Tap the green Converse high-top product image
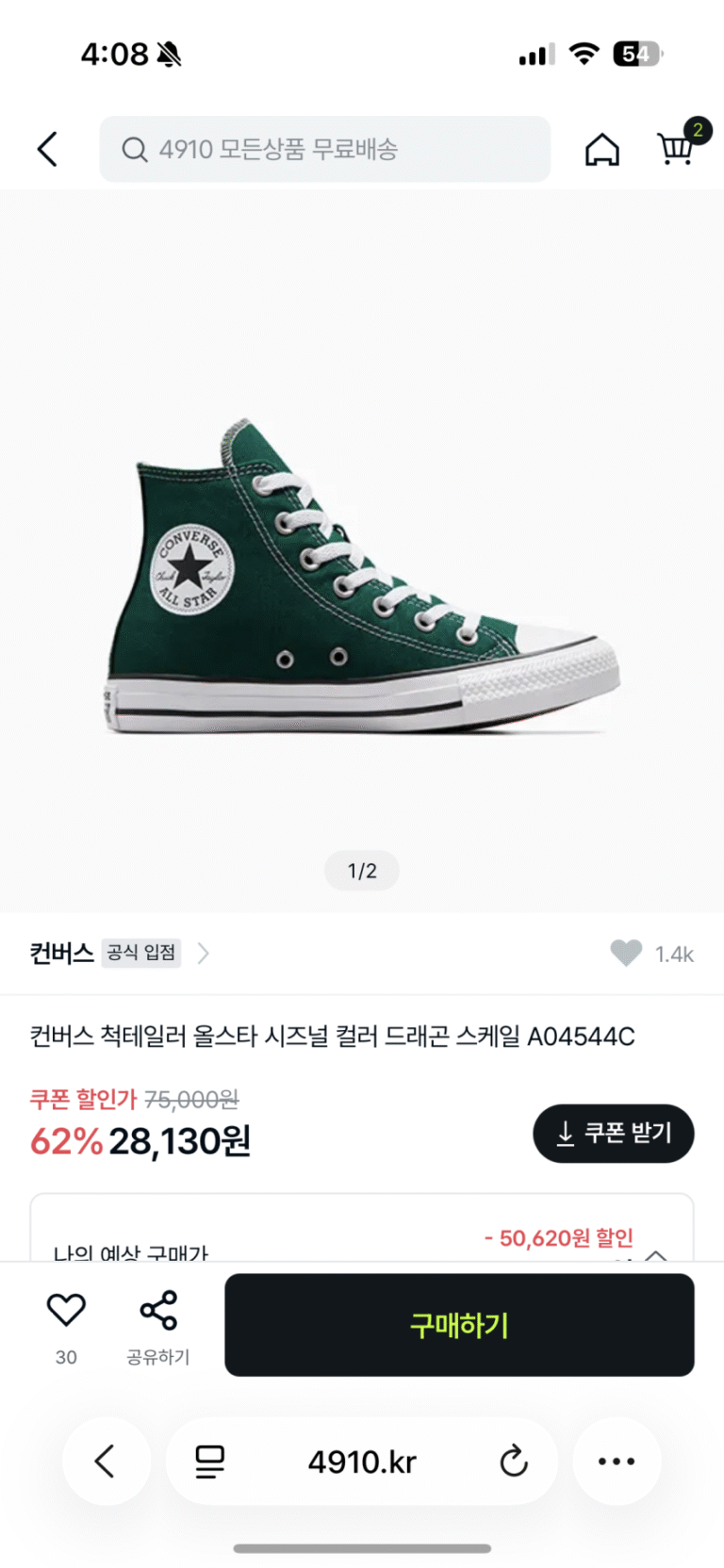The height and width of the screenshot is (1568, 724). (x=361, y=577)
